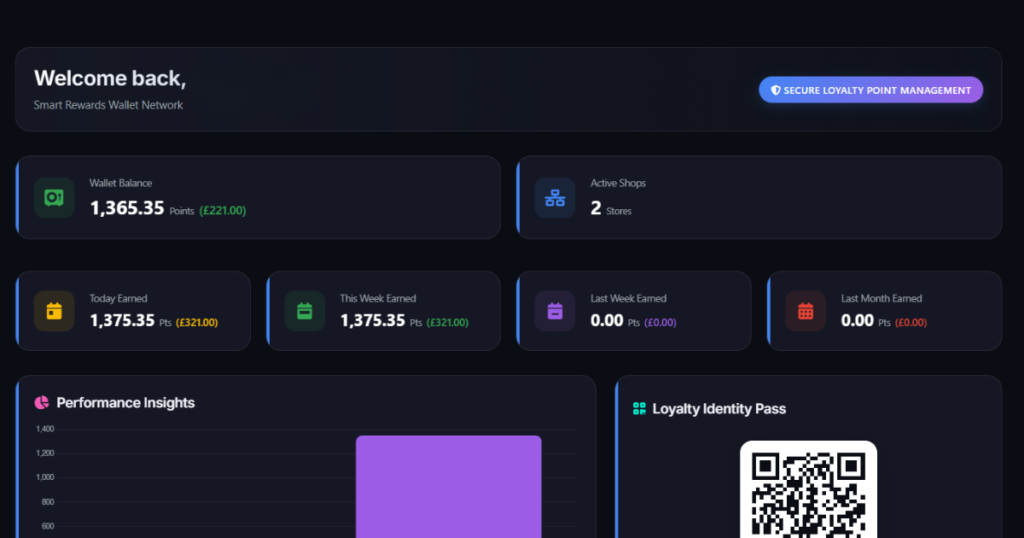
Task: Click the "Performance Insights" heading
Action: [x=125, y=403]
